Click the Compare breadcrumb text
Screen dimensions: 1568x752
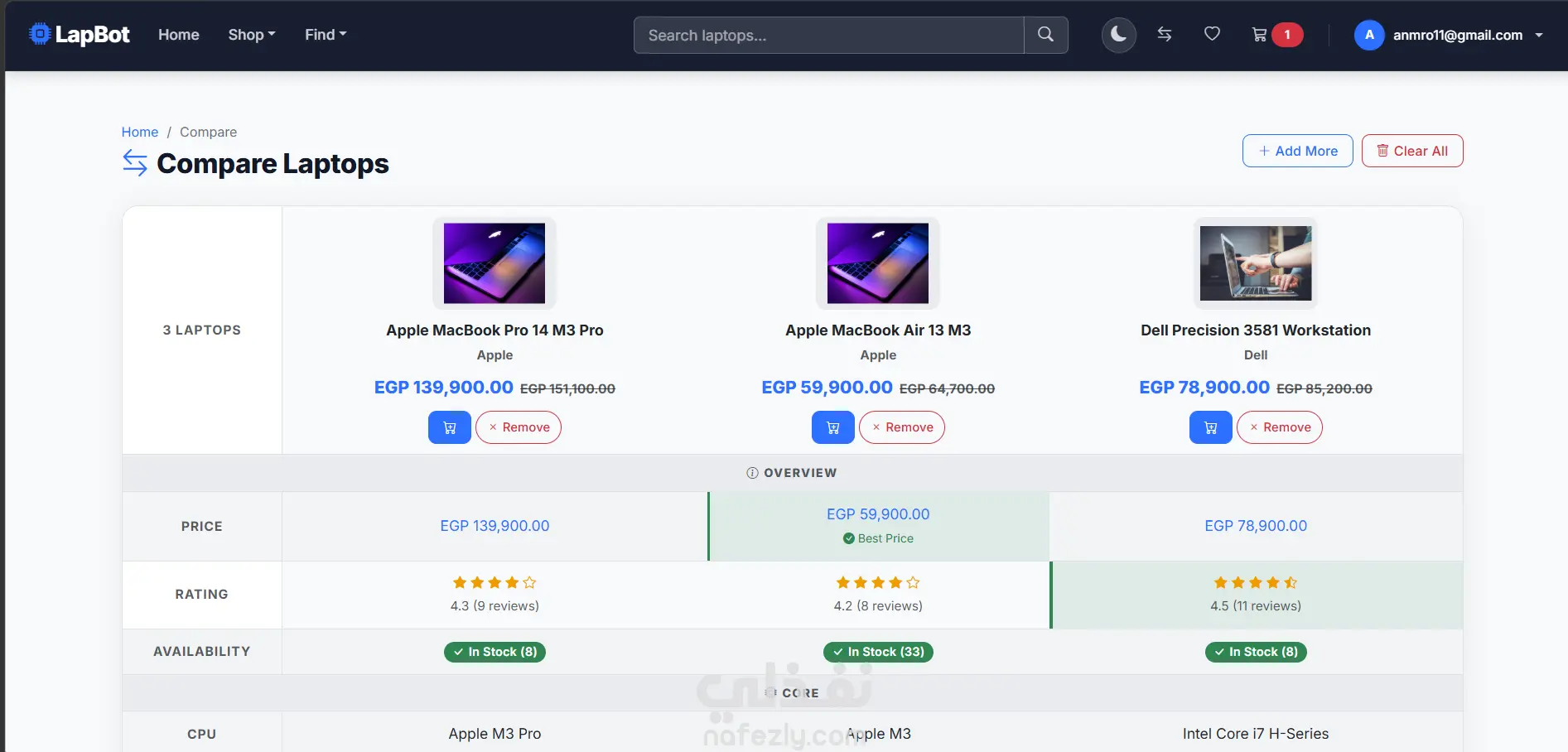[x=208, y=132]
